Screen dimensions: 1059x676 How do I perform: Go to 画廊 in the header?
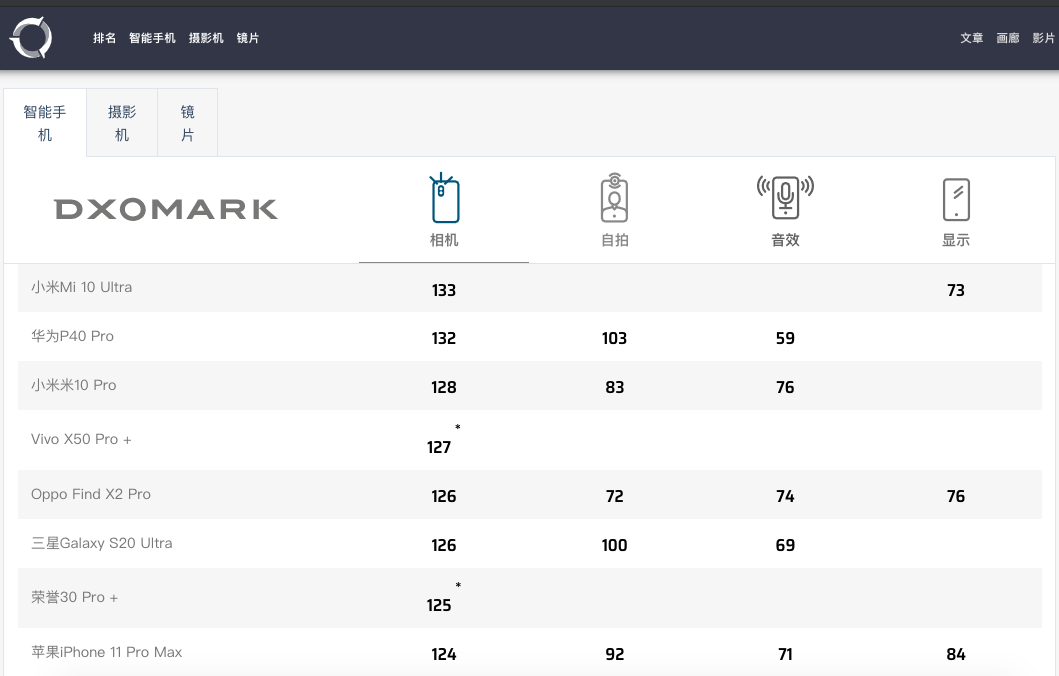point(1008,38)
